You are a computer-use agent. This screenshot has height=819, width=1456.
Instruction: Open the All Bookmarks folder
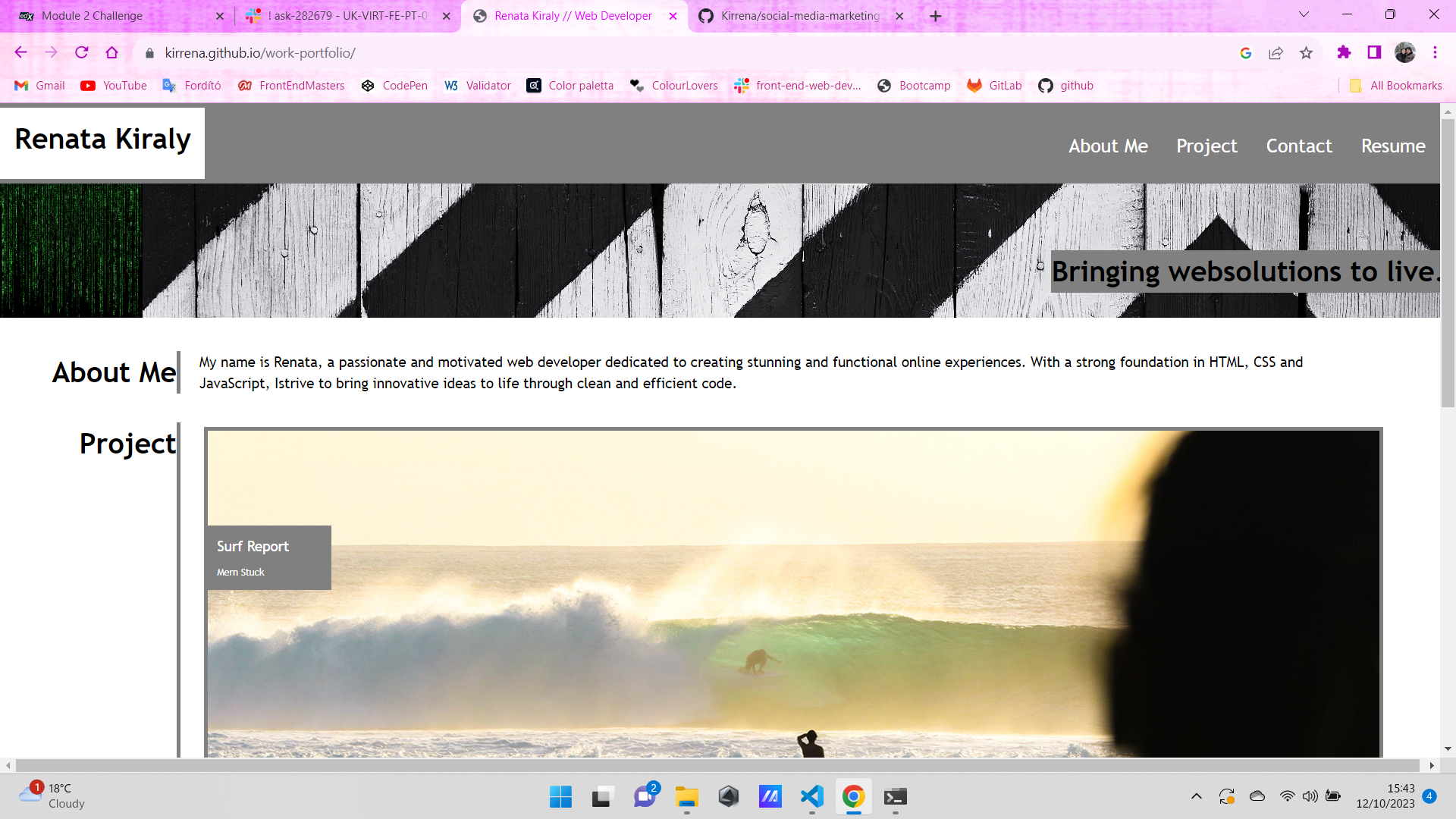pos(1396,86)
